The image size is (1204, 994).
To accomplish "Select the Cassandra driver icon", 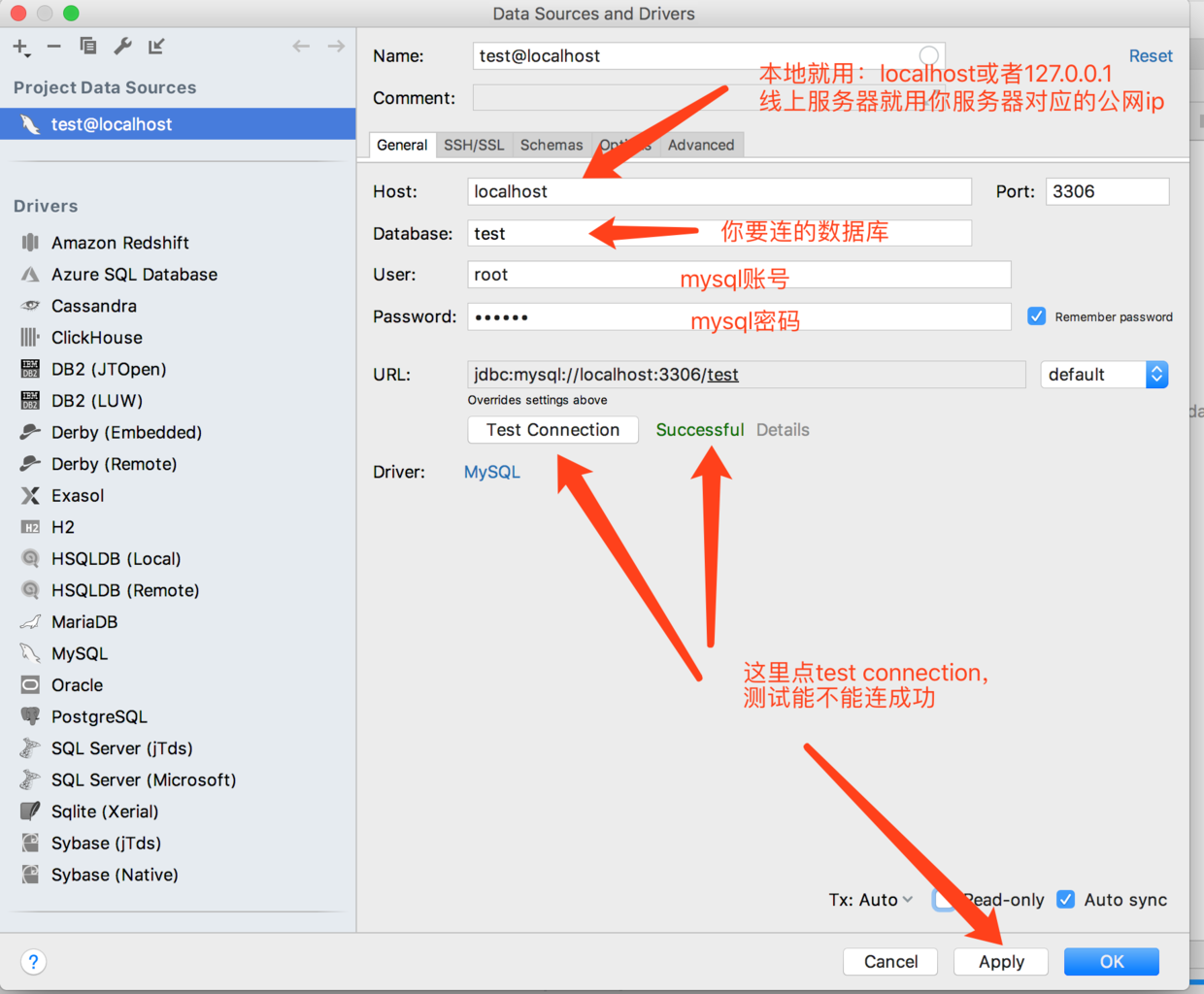I will coord(31,306).
